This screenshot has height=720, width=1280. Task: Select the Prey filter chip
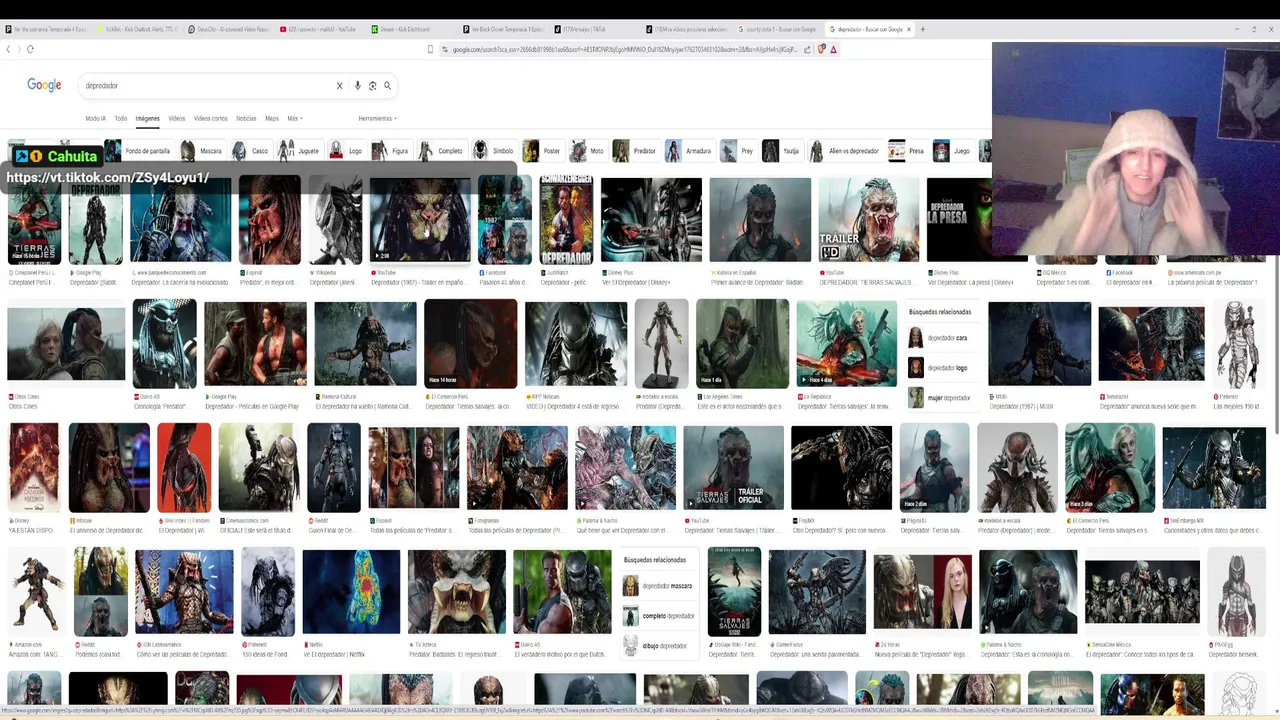738,151
